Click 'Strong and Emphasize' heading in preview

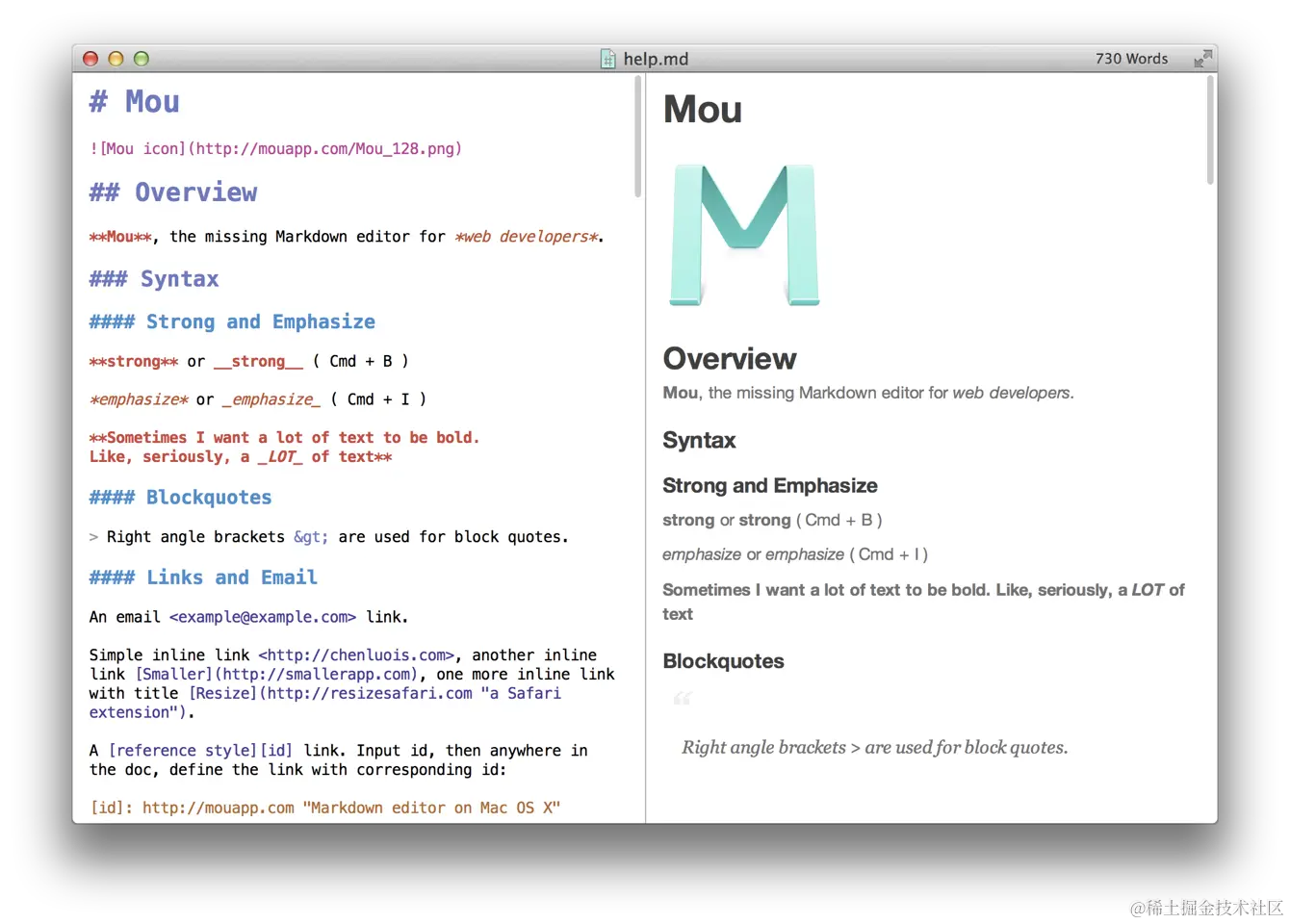pos(770,486)
